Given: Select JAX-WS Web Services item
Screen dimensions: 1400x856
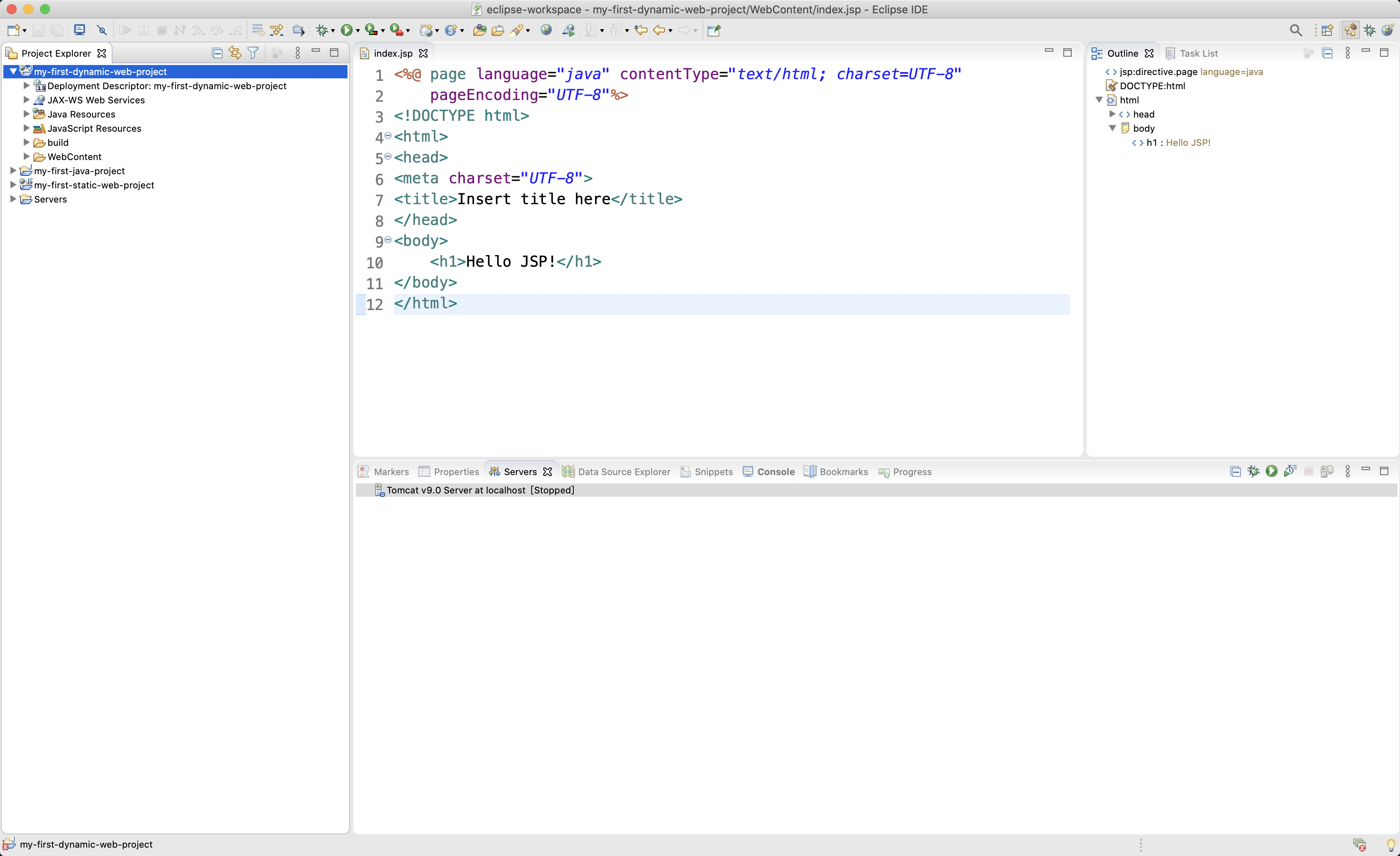Looking at the screenshot, I should (x=96, y=100).
